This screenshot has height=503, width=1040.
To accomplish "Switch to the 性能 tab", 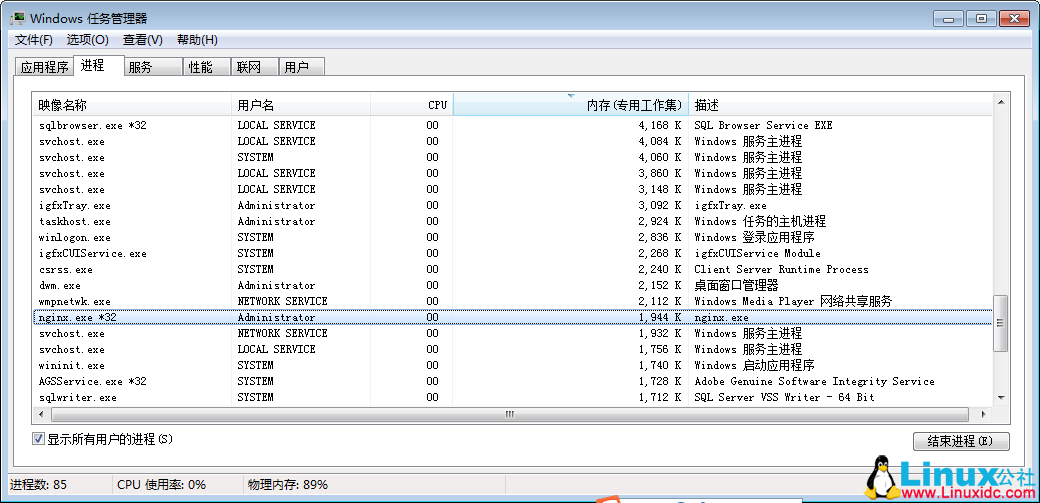I will [207, 67].
